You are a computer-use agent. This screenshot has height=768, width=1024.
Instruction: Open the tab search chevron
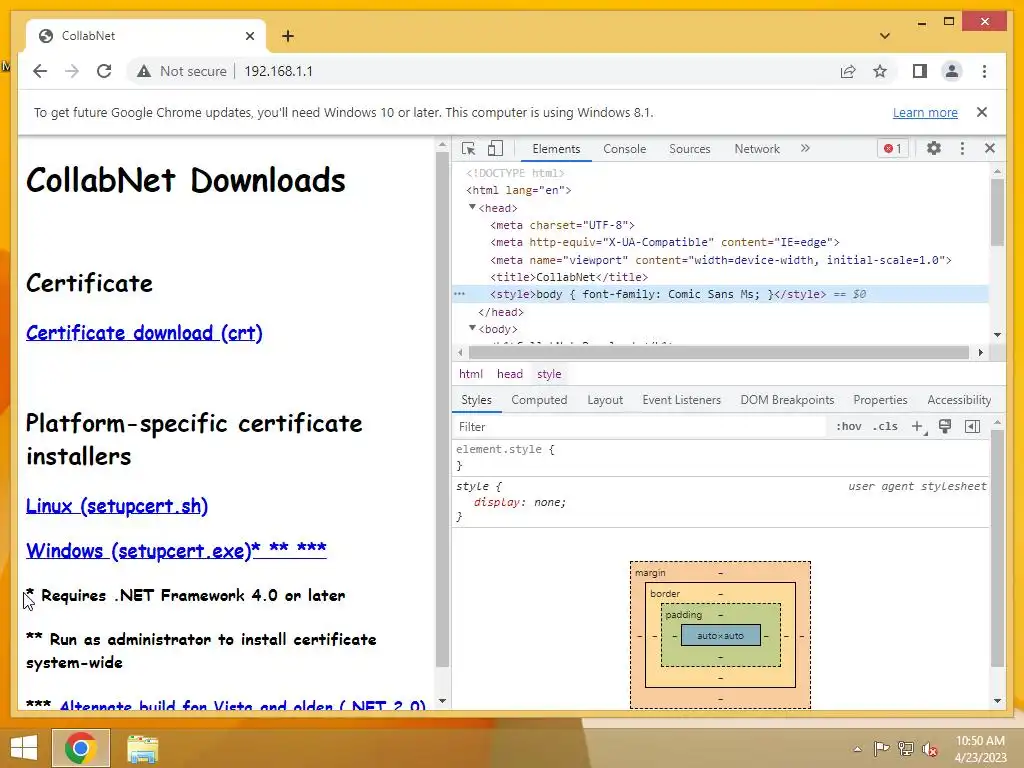(884, 36)
